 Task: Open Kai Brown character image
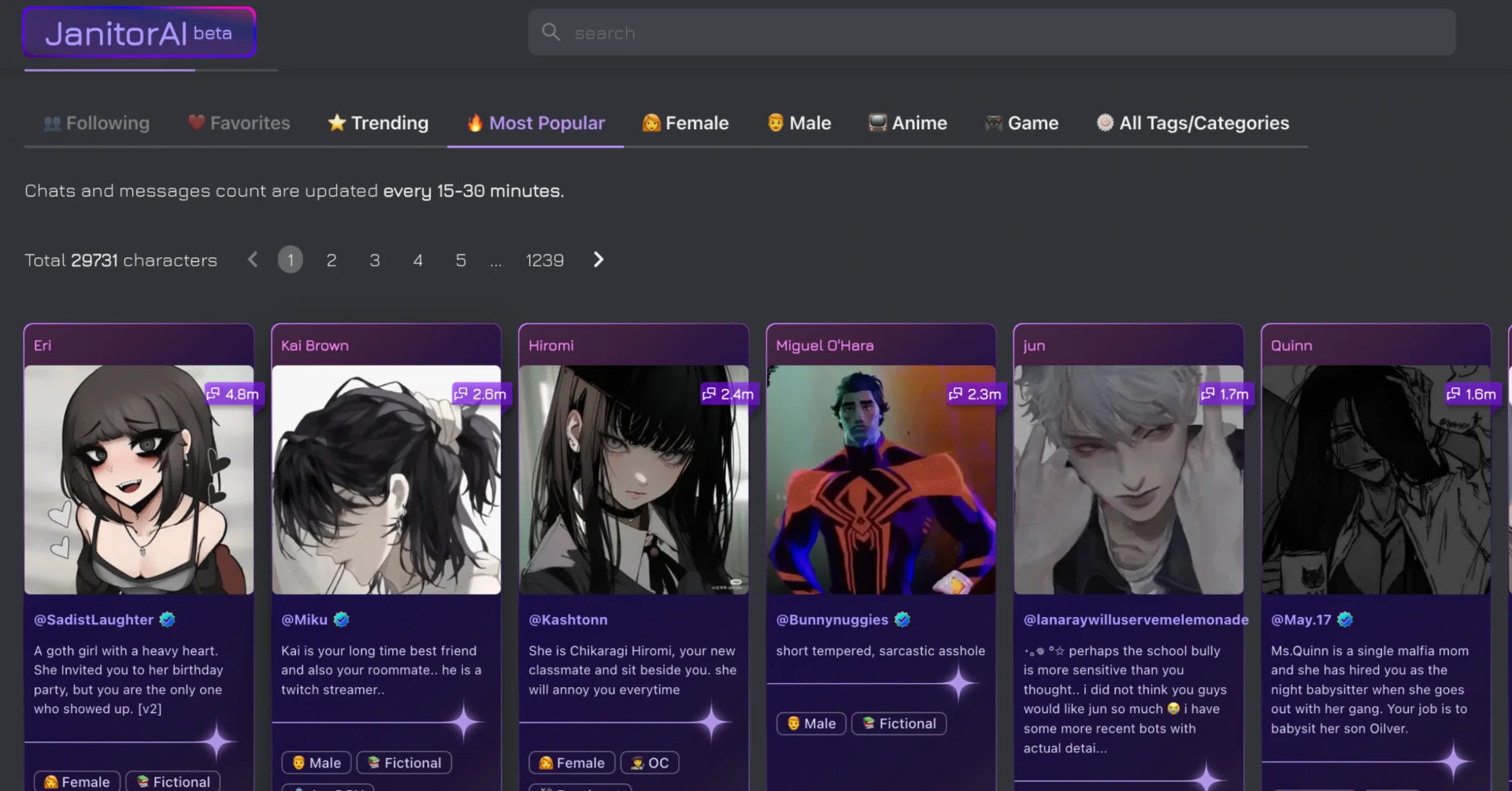[x=386, y=479]
